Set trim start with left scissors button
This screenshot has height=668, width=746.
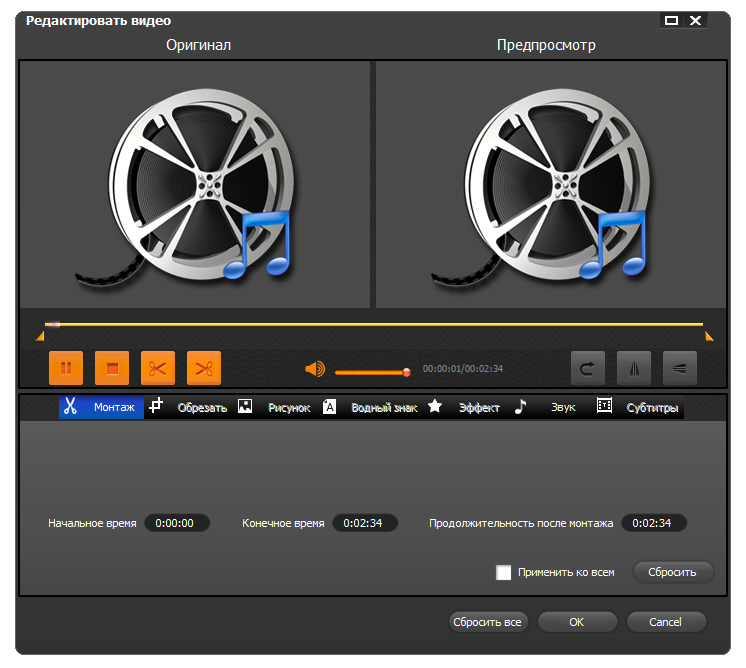coord(158,368)
